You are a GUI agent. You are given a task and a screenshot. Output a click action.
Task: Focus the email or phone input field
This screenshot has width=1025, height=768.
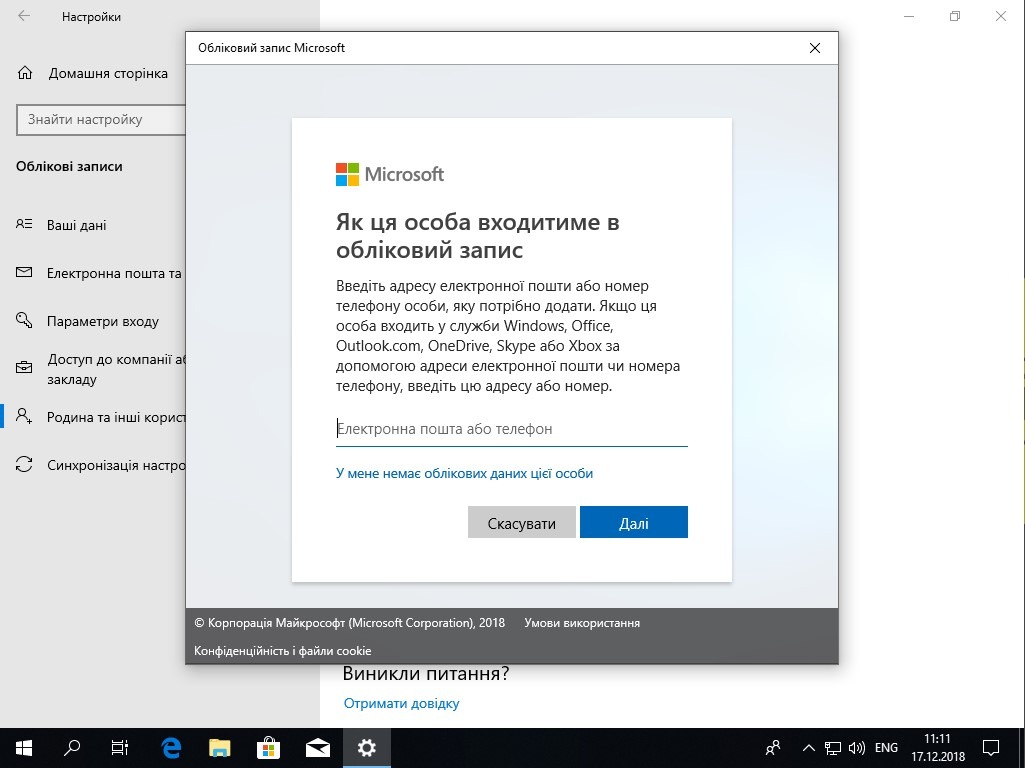[512, 429]
